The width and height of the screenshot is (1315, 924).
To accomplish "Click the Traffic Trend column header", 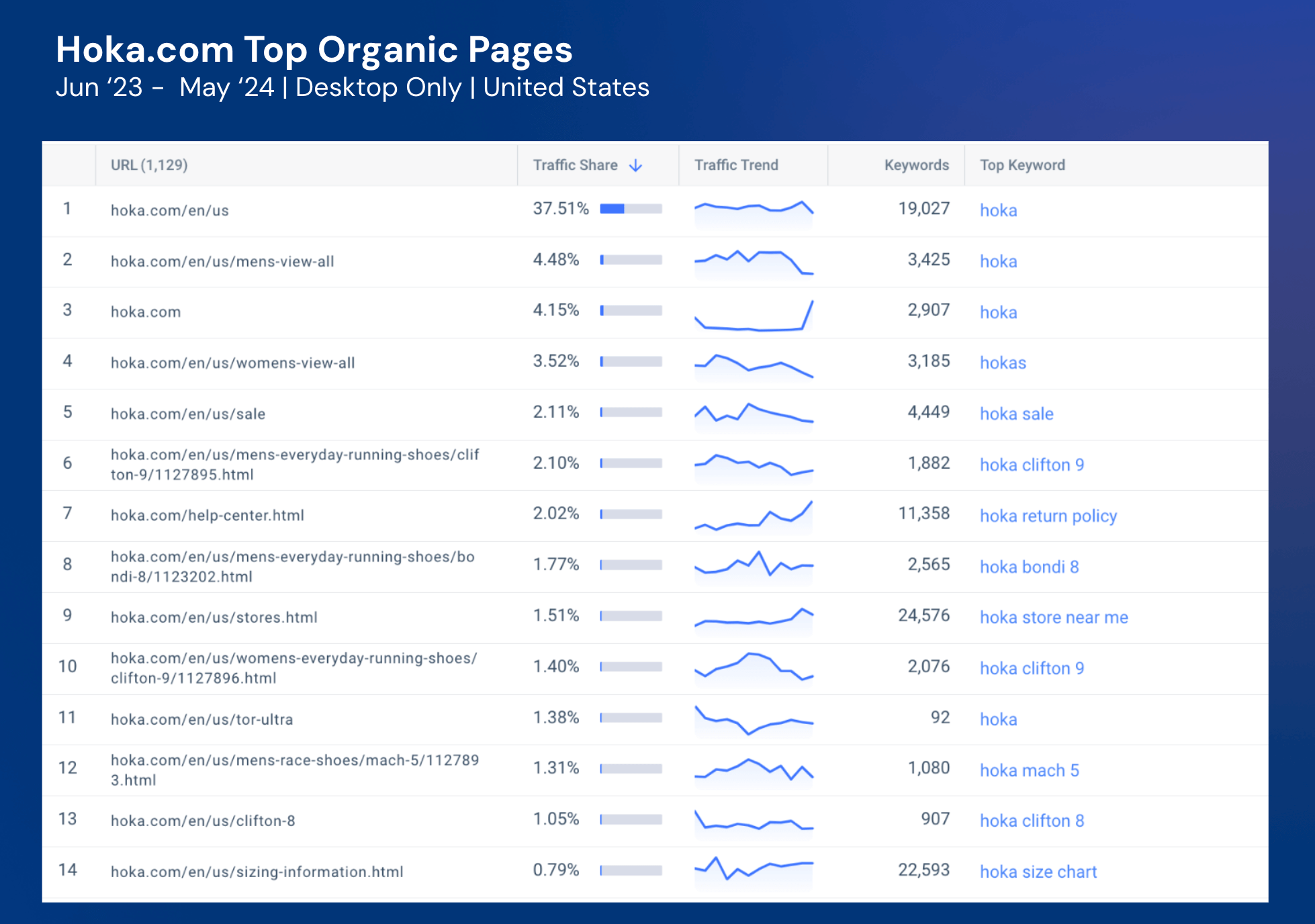I will coord(736,165).
